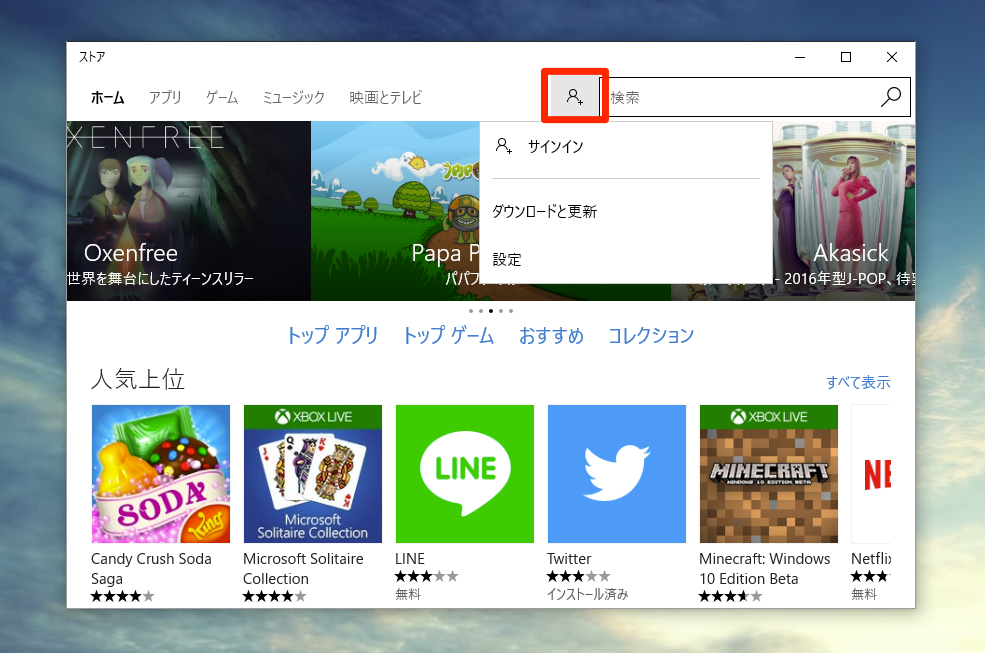Click the サインイン person icon in menu
This screenshot has height=653, width=985.
pos(504,146)
